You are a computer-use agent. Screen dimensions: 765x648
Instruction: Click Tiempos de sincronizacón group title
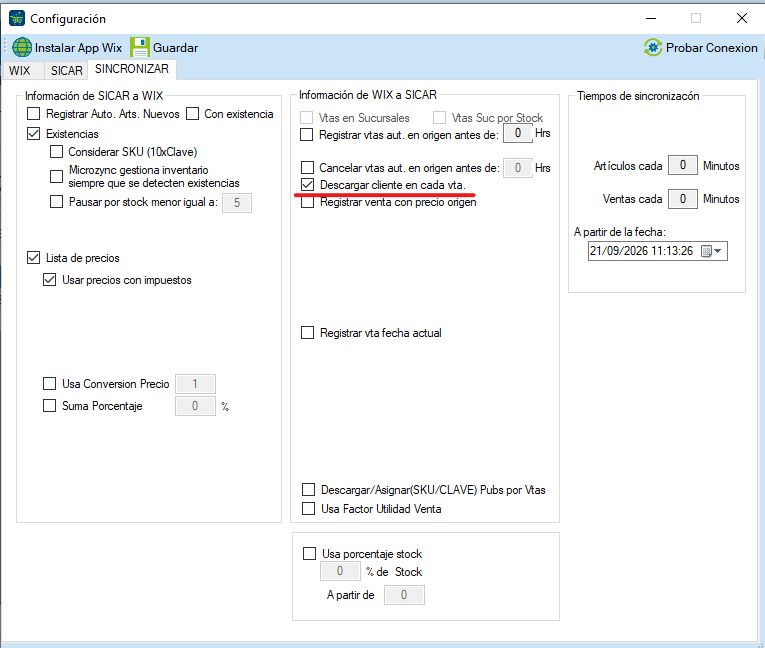638,96
